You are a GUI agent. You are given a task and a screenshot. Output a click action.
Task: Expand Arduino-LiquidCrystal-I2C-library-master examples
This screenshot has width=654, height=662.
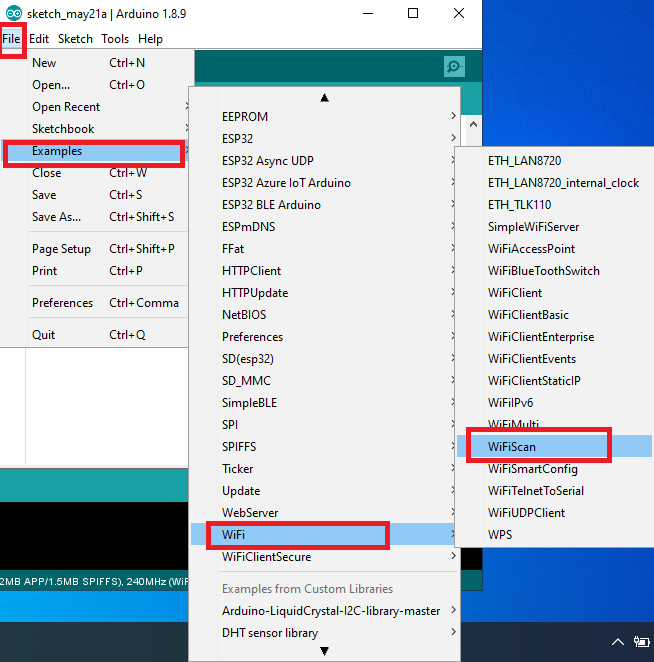[324, 611]
